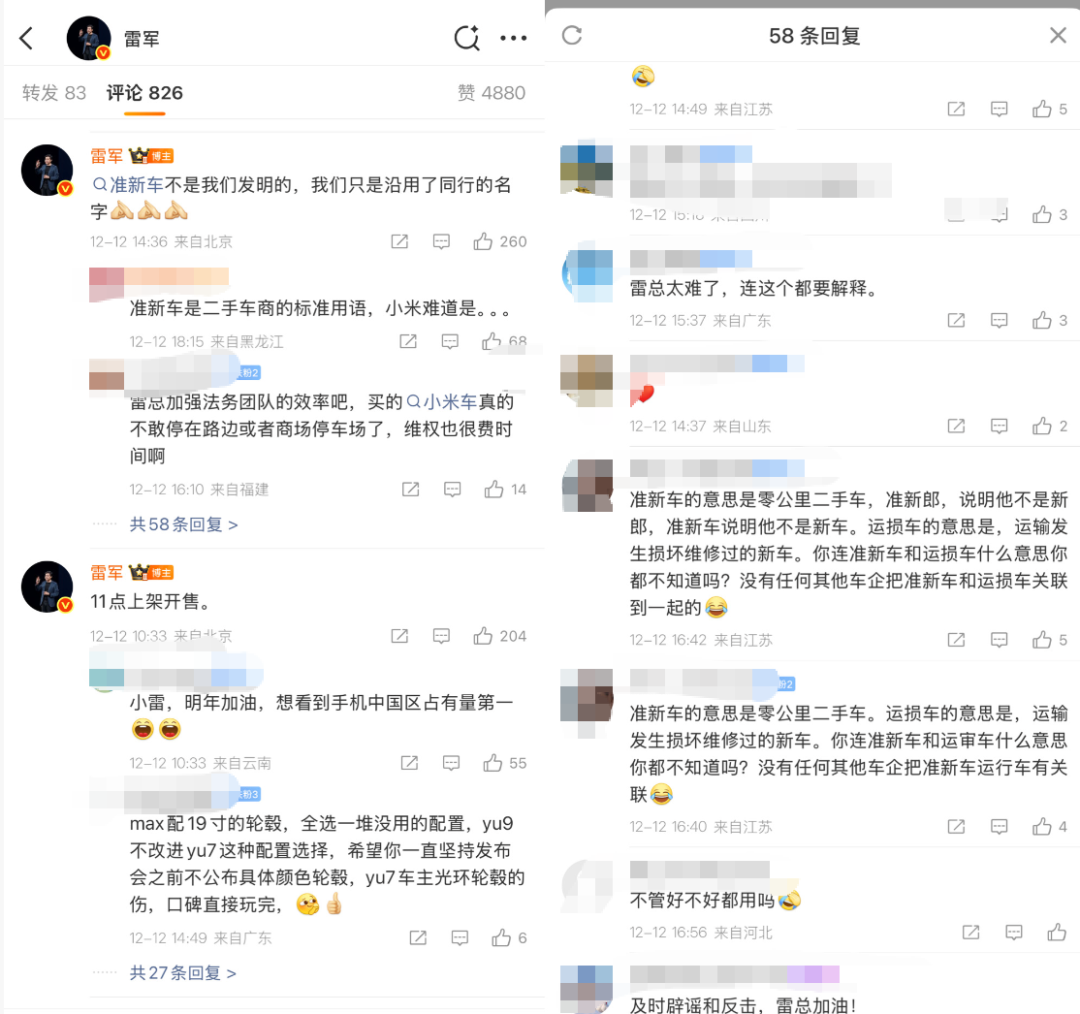Close the 58条回复 panel
Image resolution: width=1080 pixels, height=1014 pixels.
click(1058, 35)
